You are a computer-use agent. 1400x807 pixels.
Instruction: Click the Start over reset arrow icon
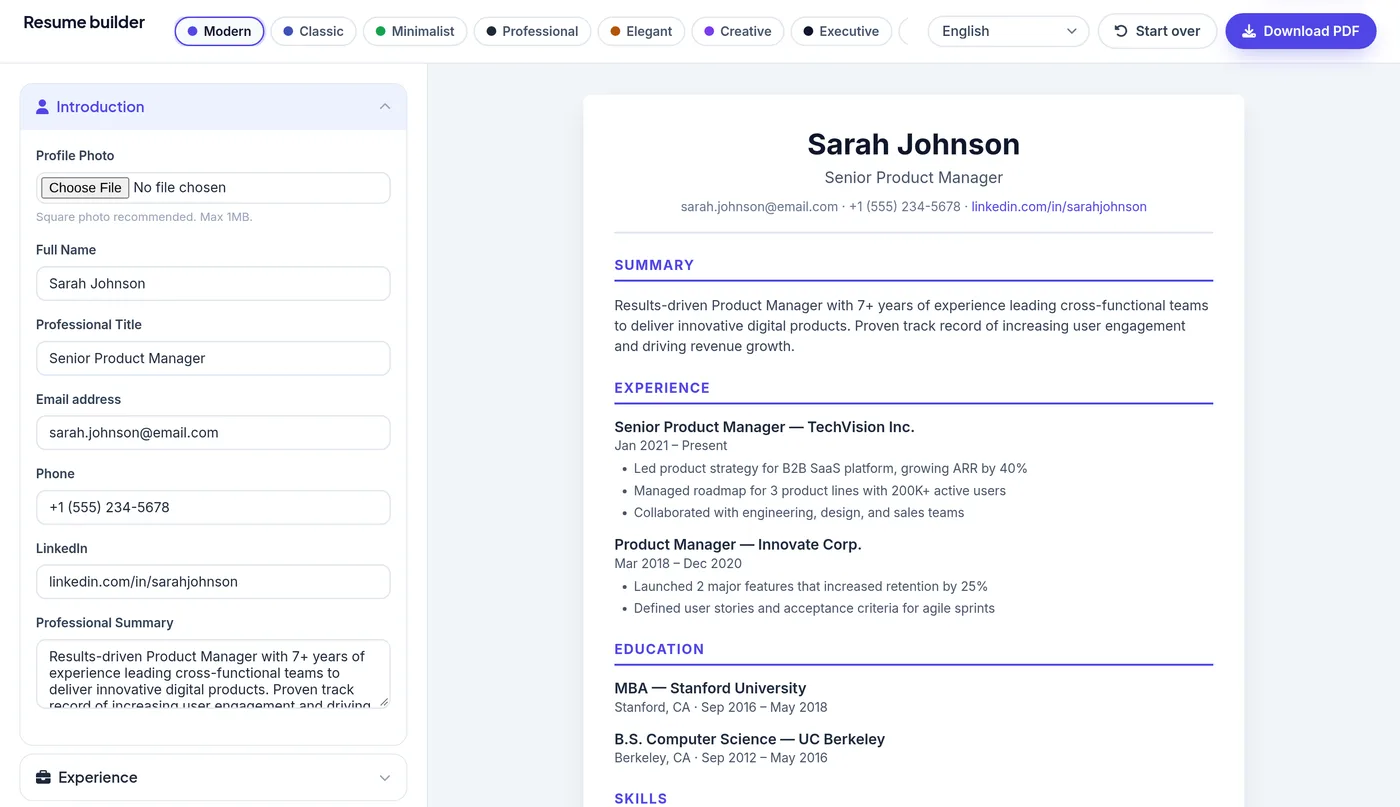pos(1121,31)
